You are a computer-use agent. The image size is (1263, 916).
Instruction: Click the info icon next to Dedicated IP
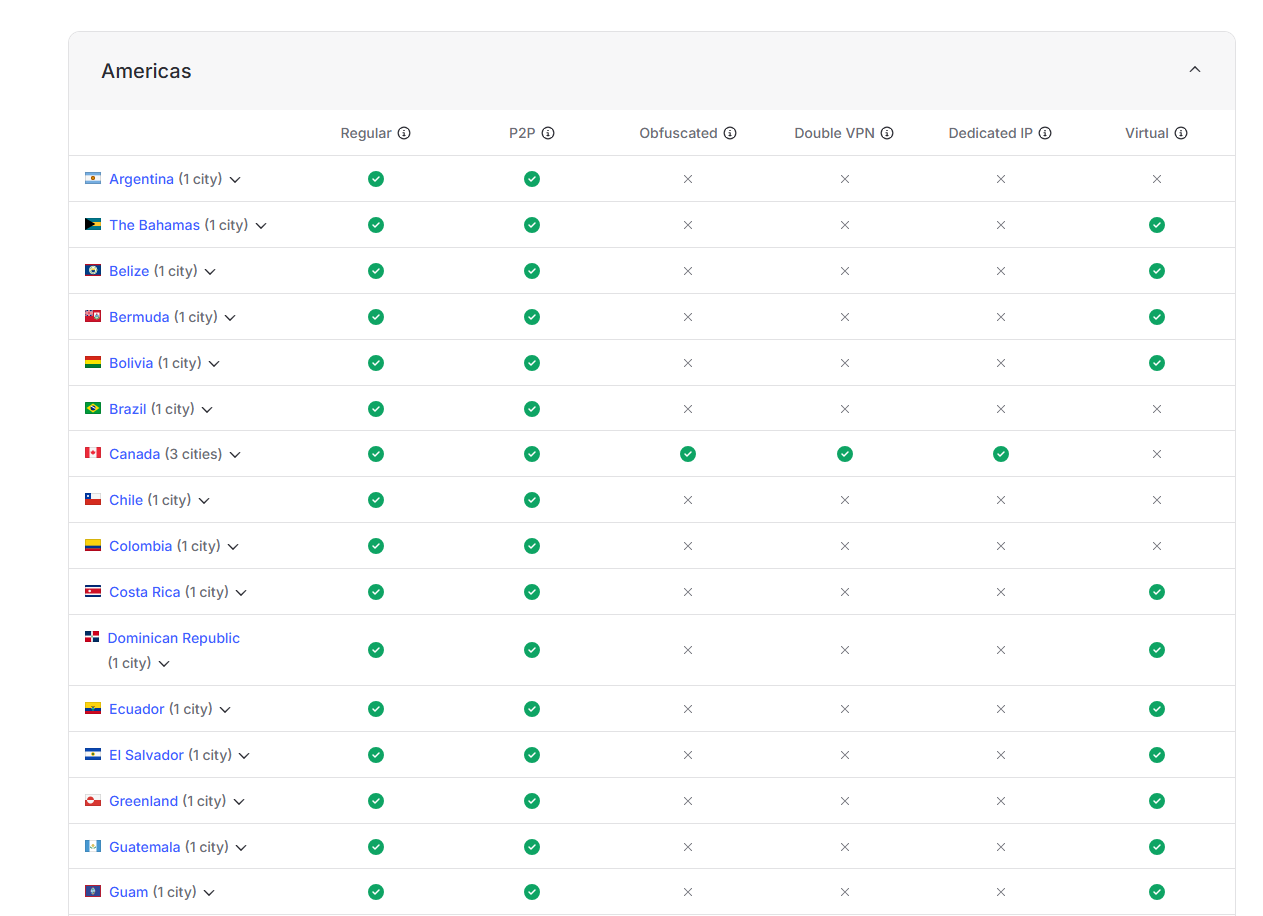1045,133
